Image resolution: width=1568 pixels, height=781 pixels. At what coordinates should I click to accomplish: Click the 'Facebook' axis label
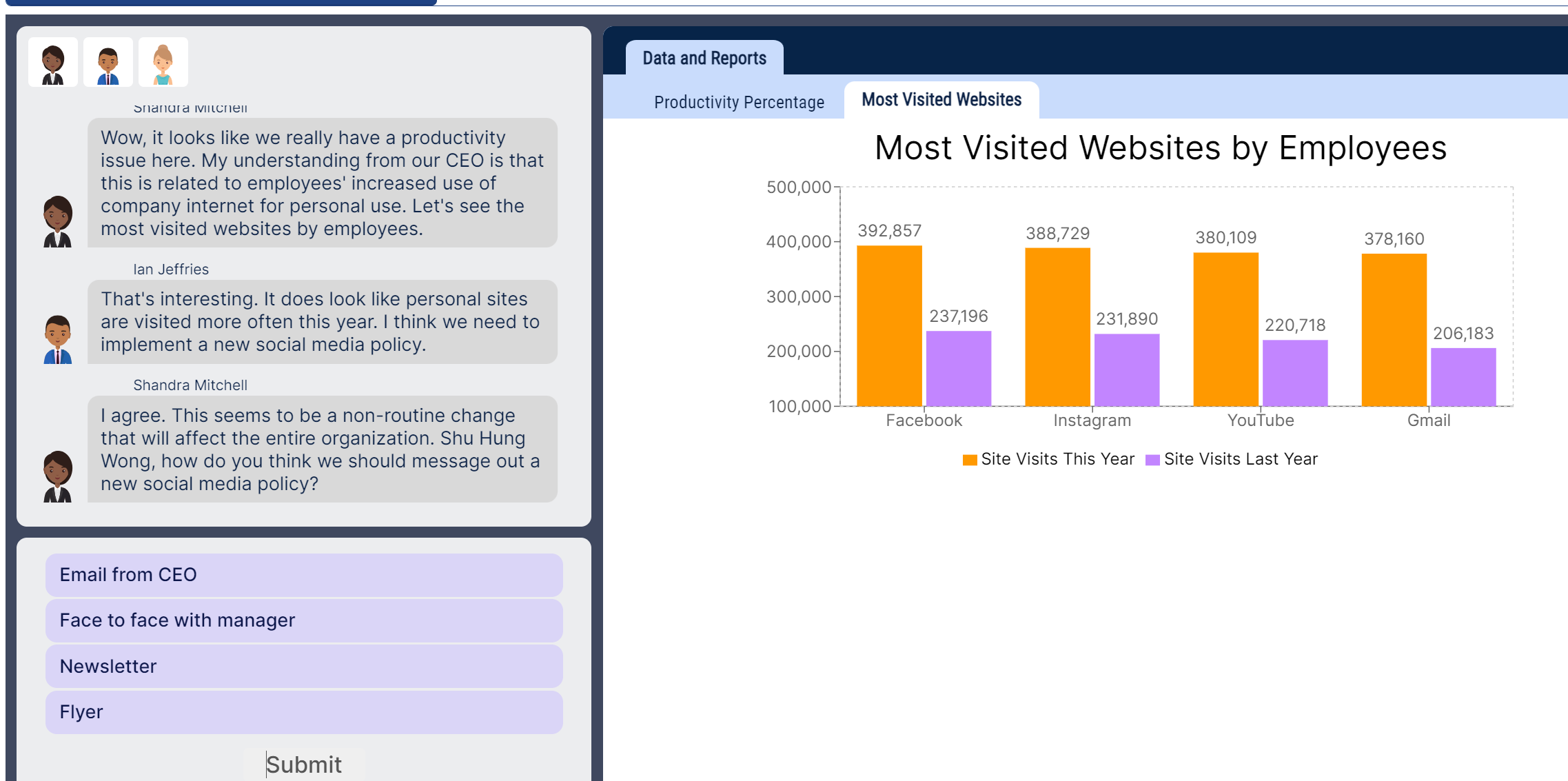924,420
